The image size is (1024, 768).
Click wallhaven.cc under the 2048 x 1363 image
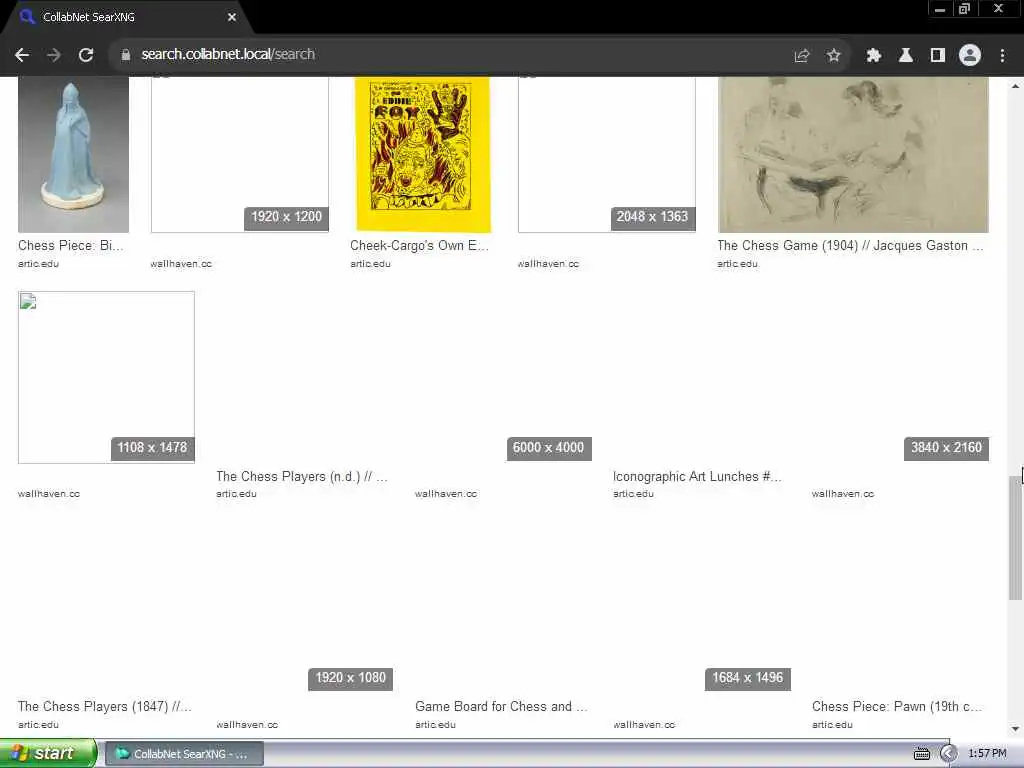[x=549, y=264]
